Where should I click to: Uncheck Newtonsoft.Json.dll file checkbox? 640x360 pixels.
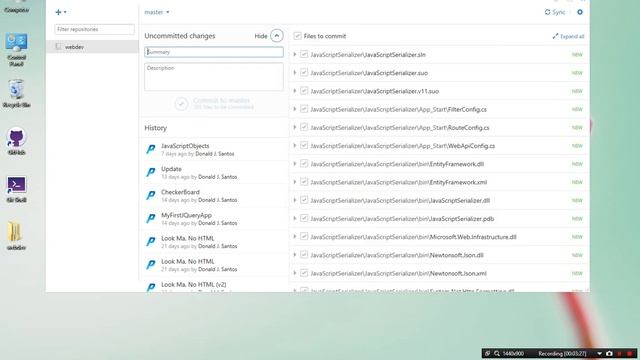click(x=304, y=255)
